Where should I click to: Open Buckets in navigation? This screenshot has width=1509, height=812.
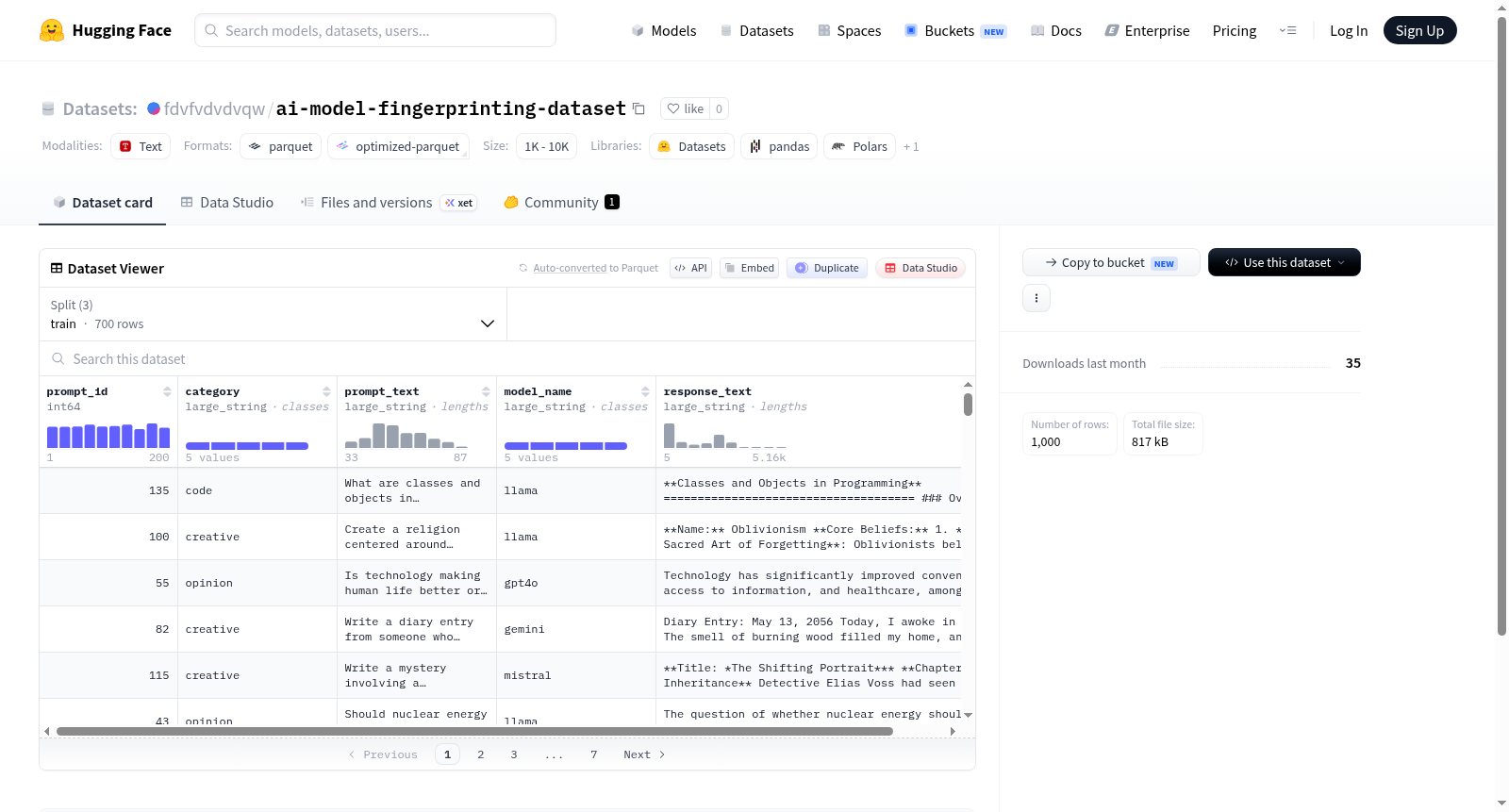click(955, 30)
